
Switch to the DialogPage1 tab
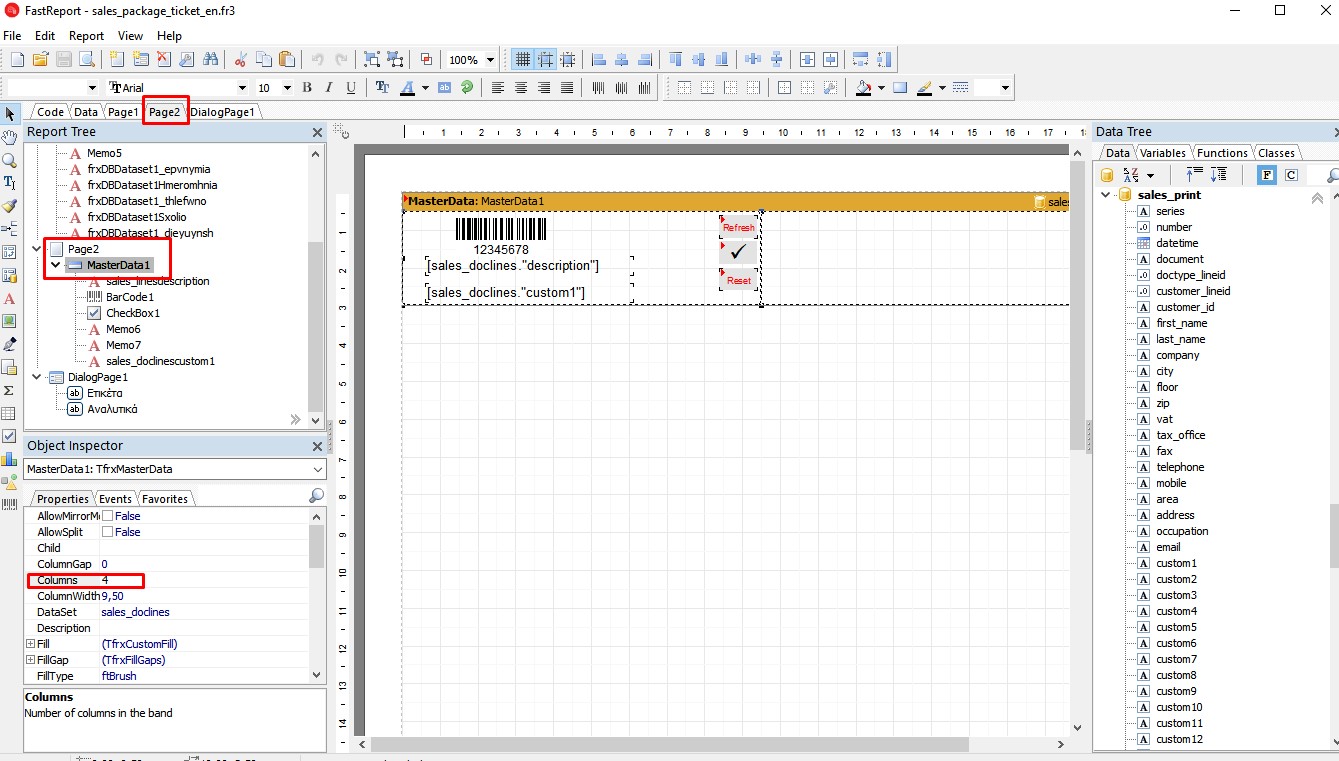tap(223, 112)
